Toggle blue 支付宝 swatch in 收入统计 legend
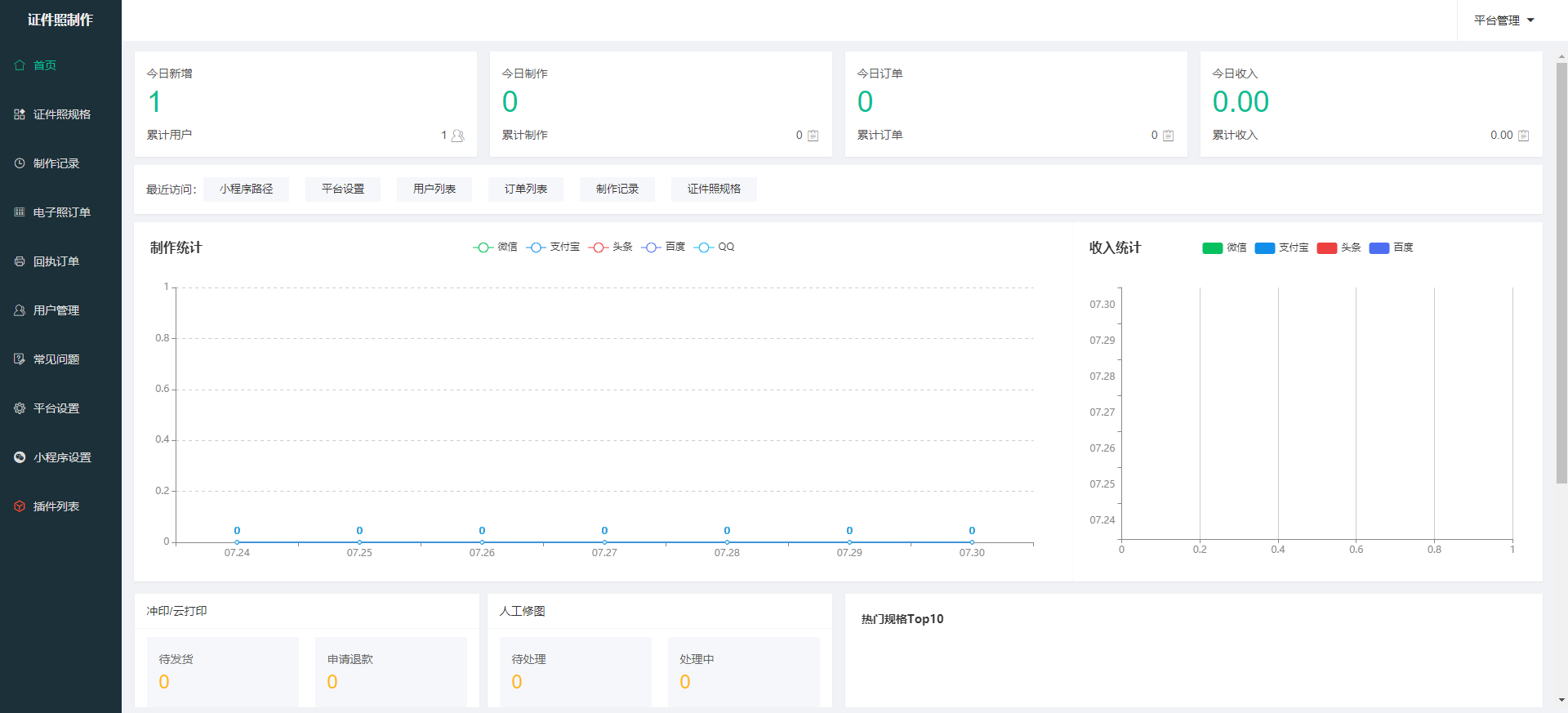This screenshot has height=713, width=1568. coord(1264,248)
